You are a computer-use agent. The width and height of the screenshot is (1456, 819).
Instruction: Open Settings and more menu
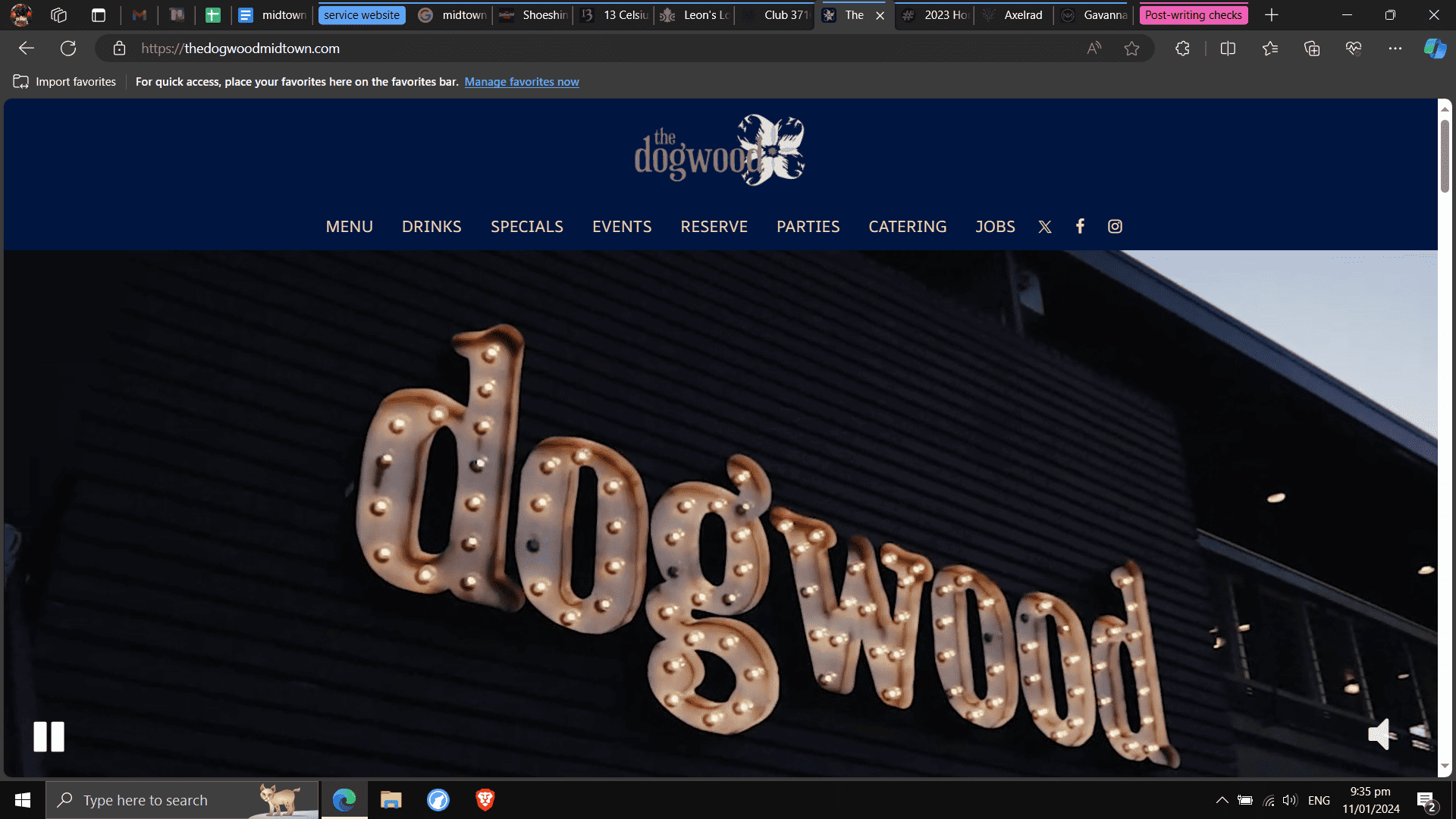pyautogui.click(x=1395, y=49)
